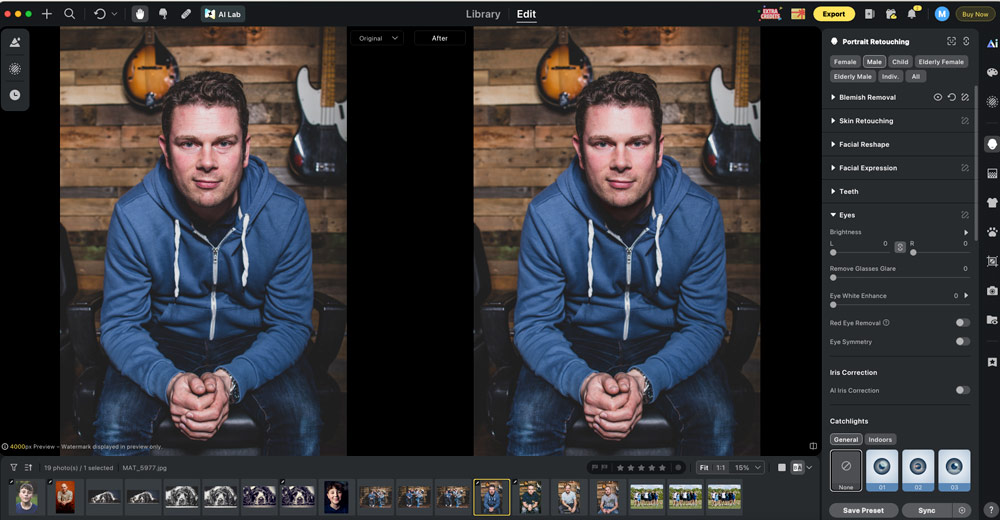The height and width of the screenshot is (520, 1000).
Task: Click the Extra Credits badge icon
Action: (770, 13)
